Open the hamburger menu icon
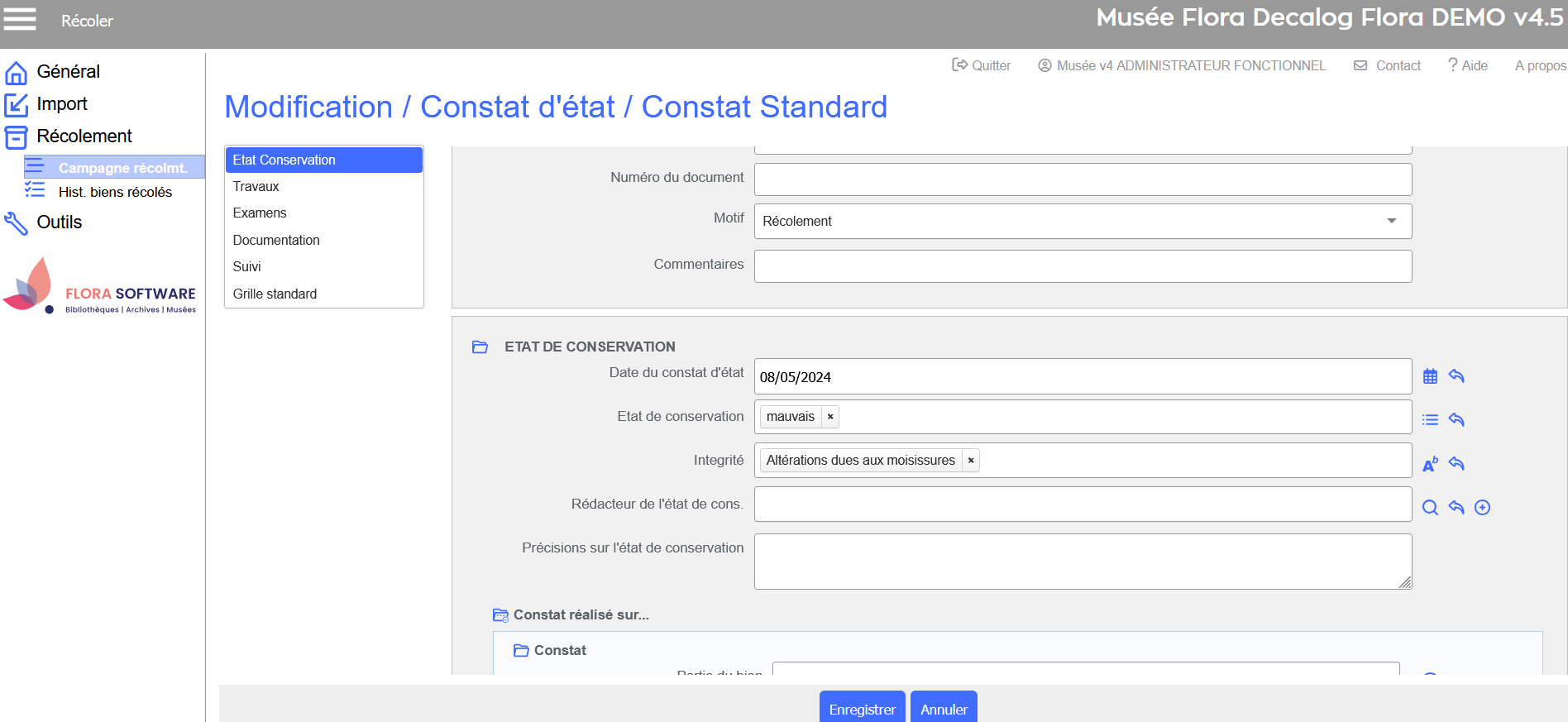Image resolution: width=1568 pixels, height=722 pixels. 20,19
